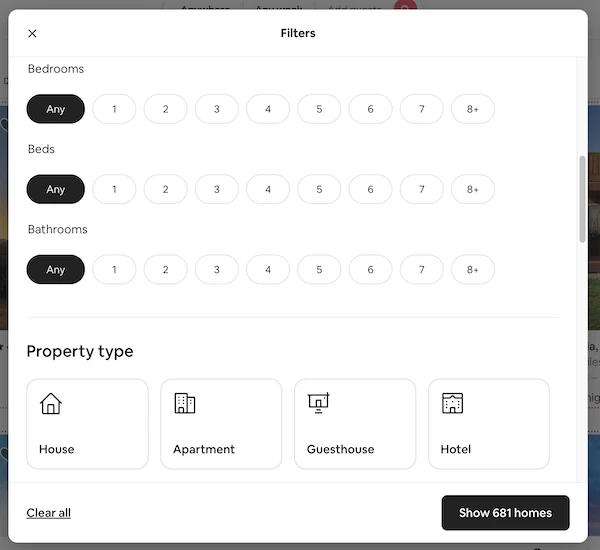The image size is (600, 550).
Task: Close the Filters dialog with X icon
Action: [x=33, y=33]
